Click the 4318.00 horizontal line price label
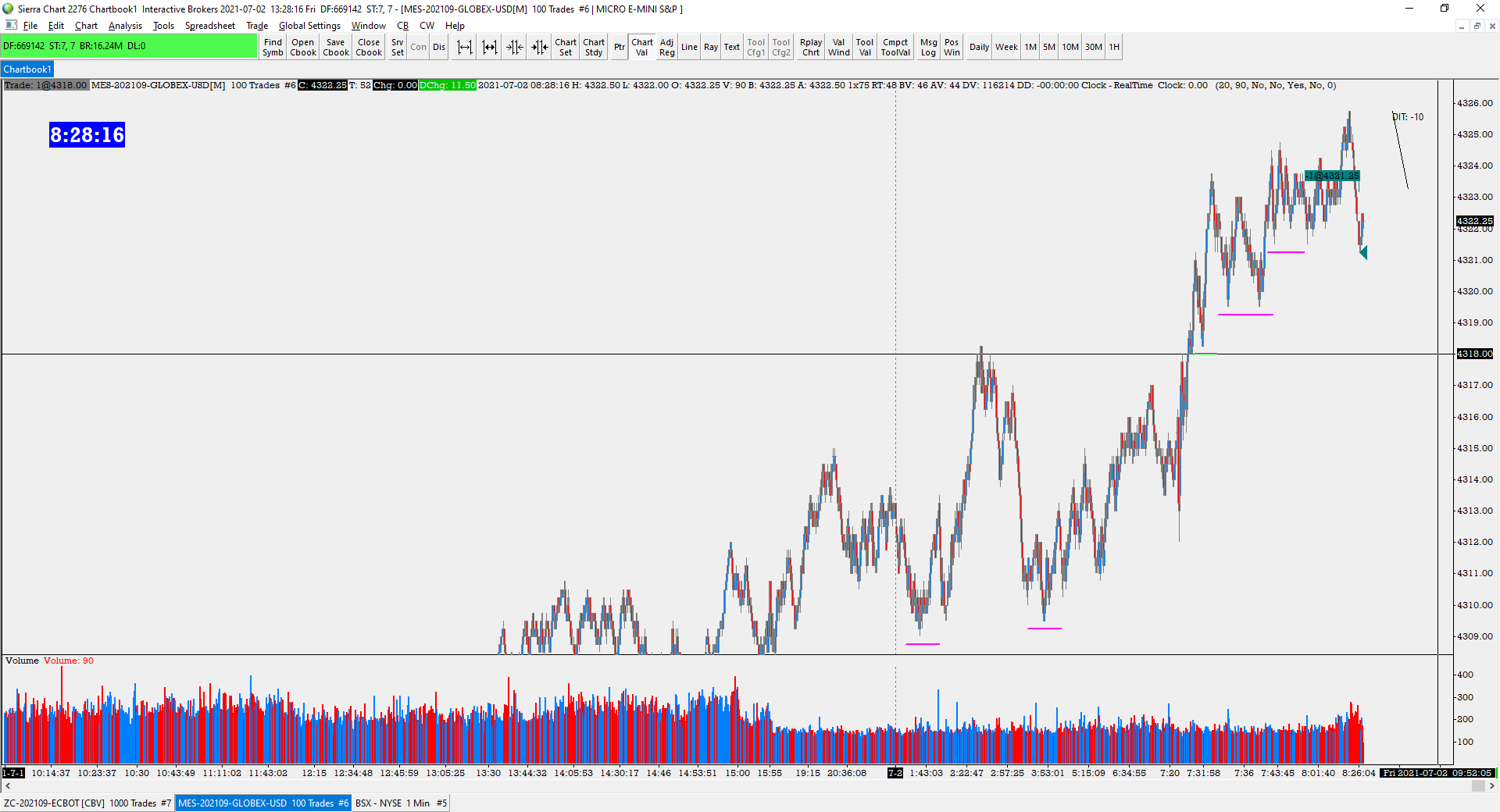Viewport: 1500px width, 812px height. [x=1475, y=354]
